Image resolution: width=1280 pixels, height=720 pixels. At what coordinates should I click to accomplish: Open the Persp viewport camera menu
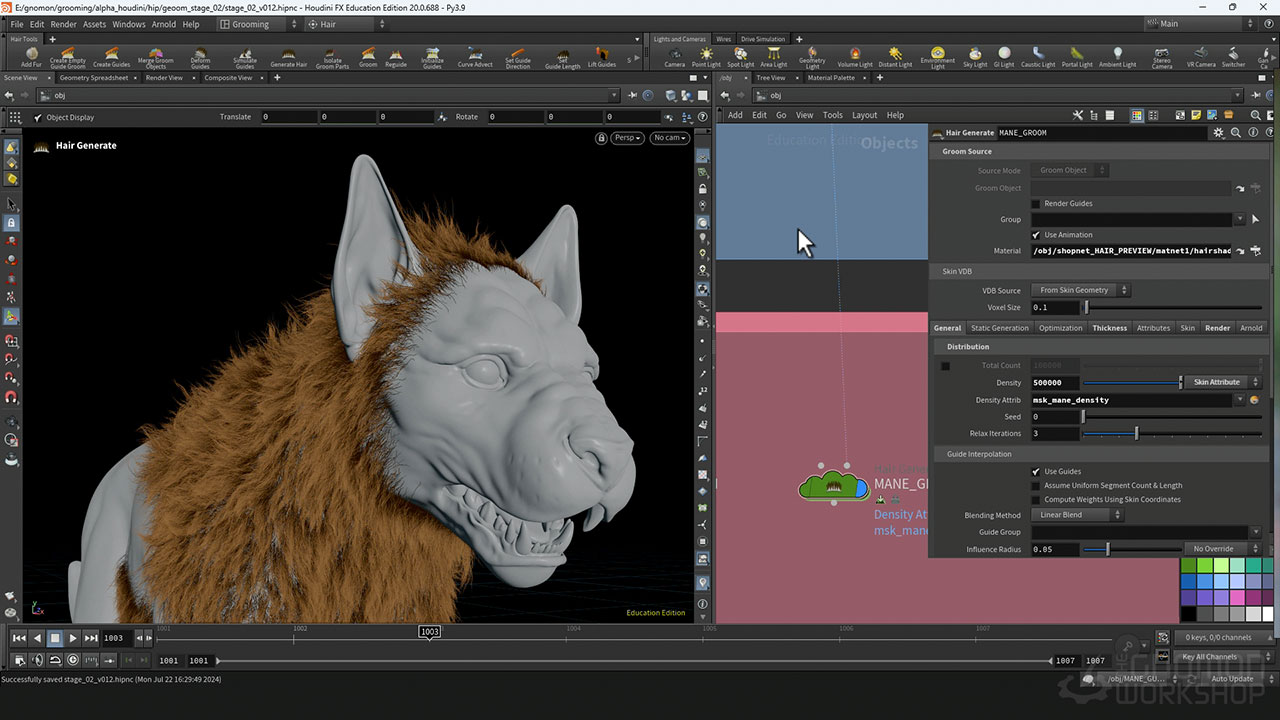[x=627, y=138]
